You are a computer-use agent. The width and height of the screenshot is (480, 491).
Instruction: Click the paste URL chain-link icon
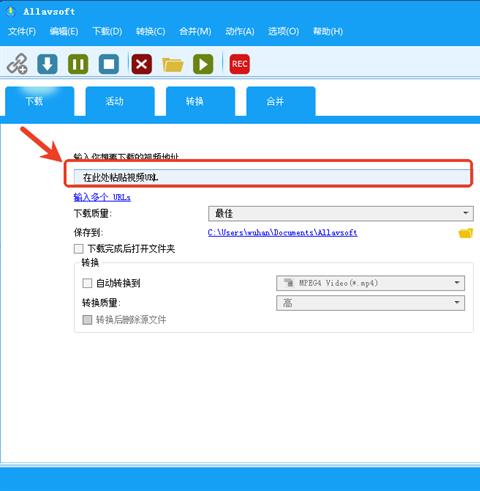pyautogui.click(x=17, y=64)
